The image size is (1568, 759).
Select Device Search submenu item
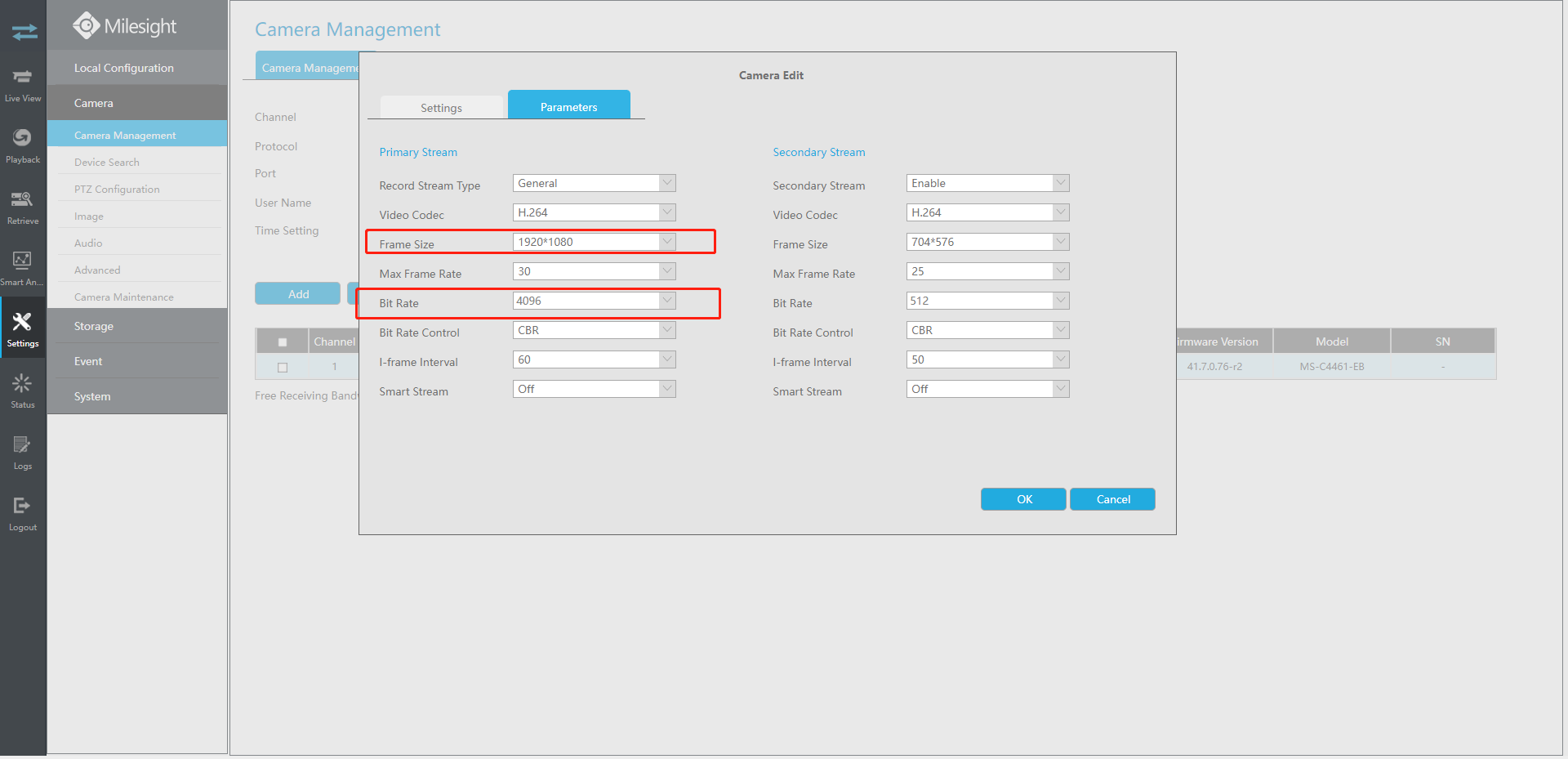click(107, 163)
